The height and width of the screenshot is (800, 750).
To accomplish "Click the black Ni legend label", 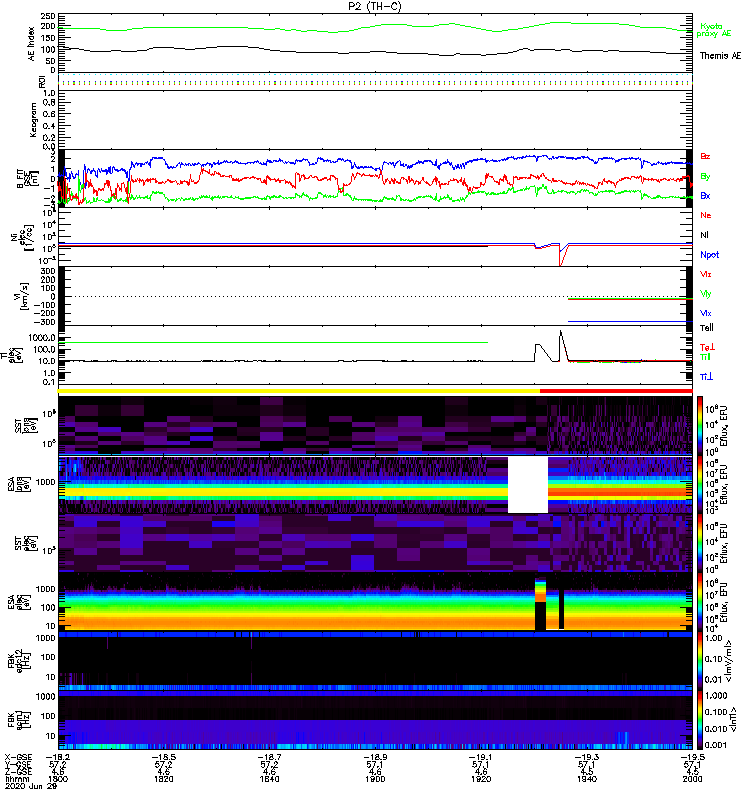I will click(704, 235).
